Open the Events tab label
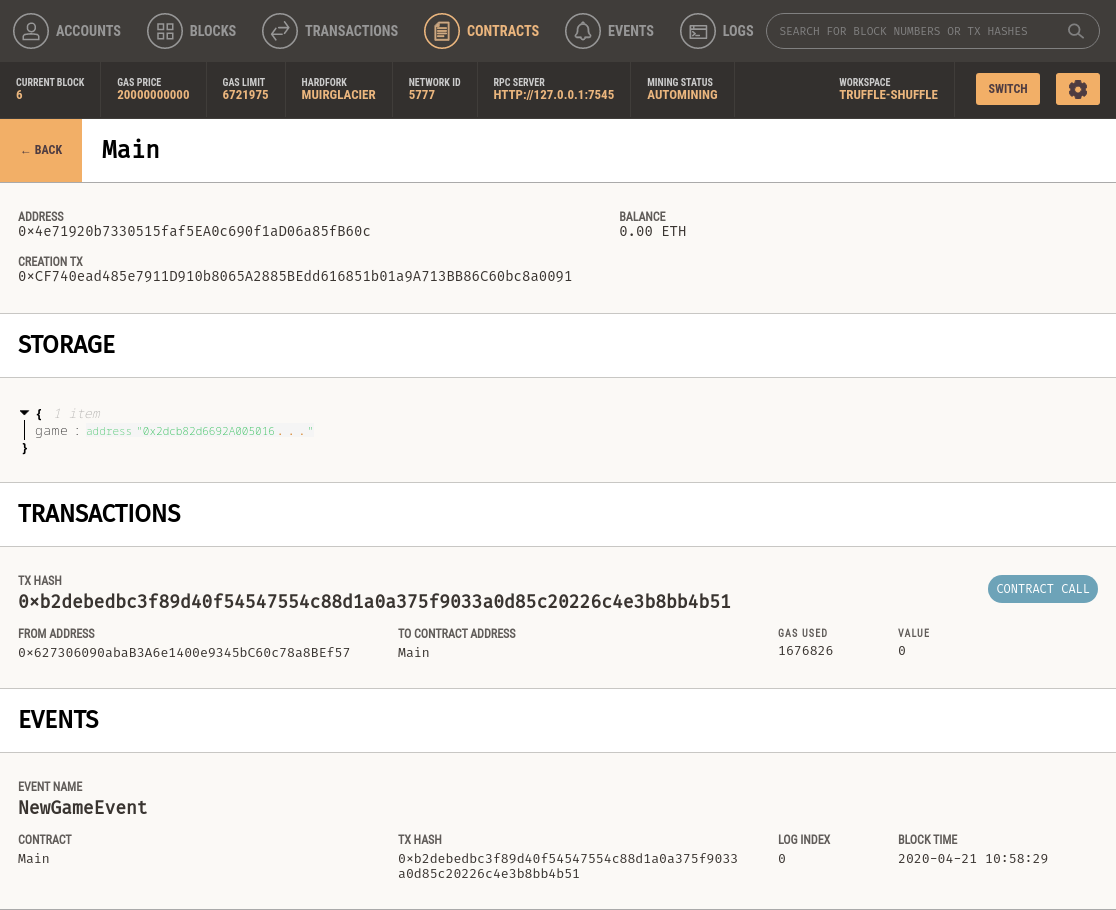 click(x=631, y=31)
